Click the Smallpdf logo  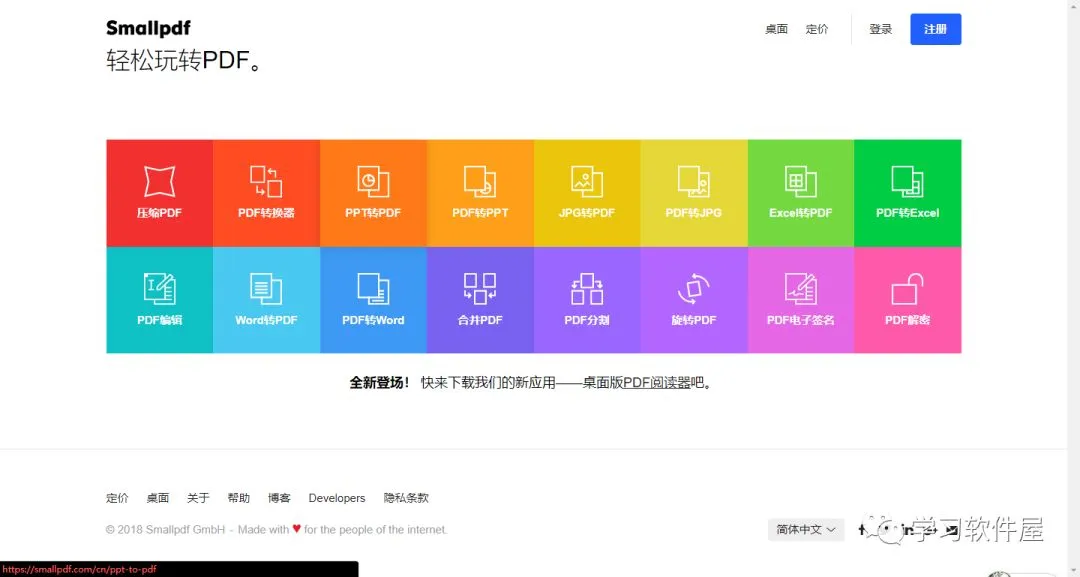click(x=148, y=28)
